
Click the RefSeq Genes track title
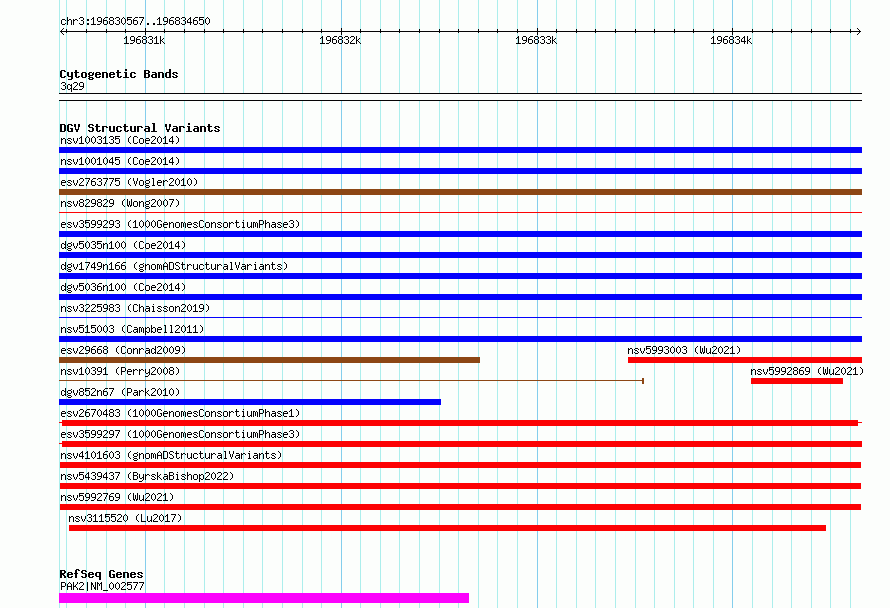tap(101, 574)
